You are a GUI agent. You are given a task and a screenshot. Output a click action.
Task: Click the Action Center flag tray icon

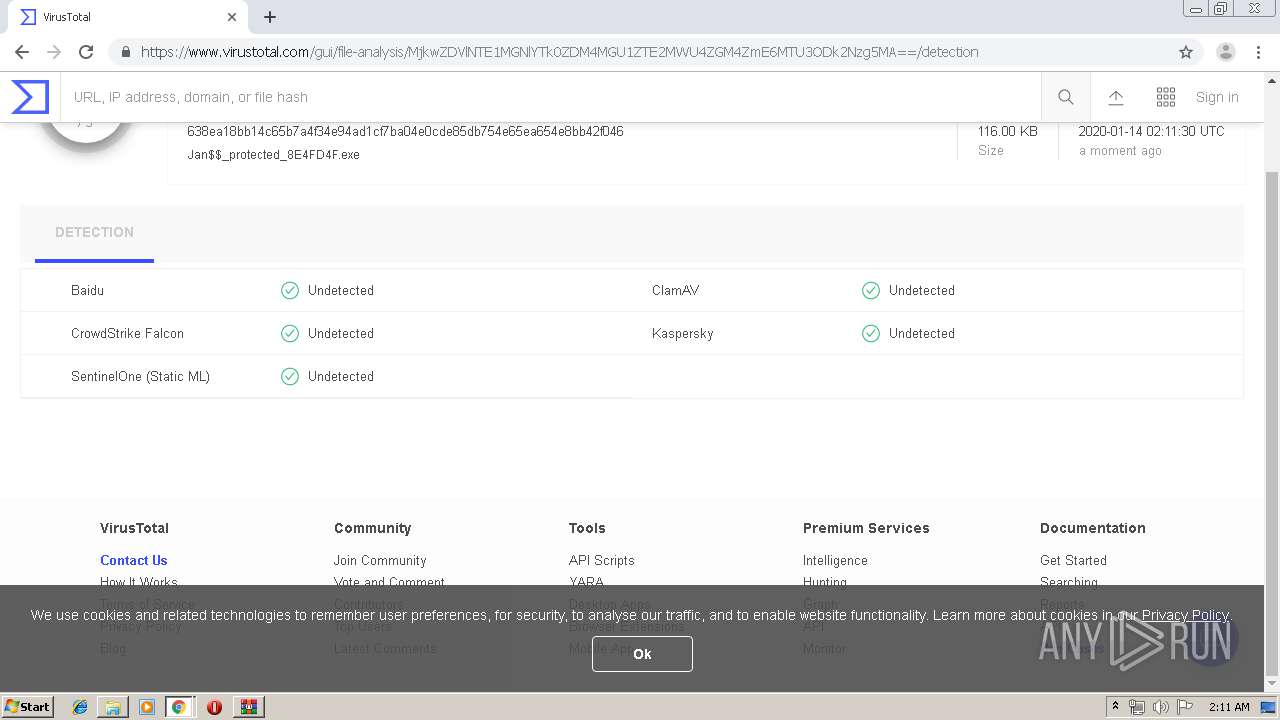click(1184, 707)
